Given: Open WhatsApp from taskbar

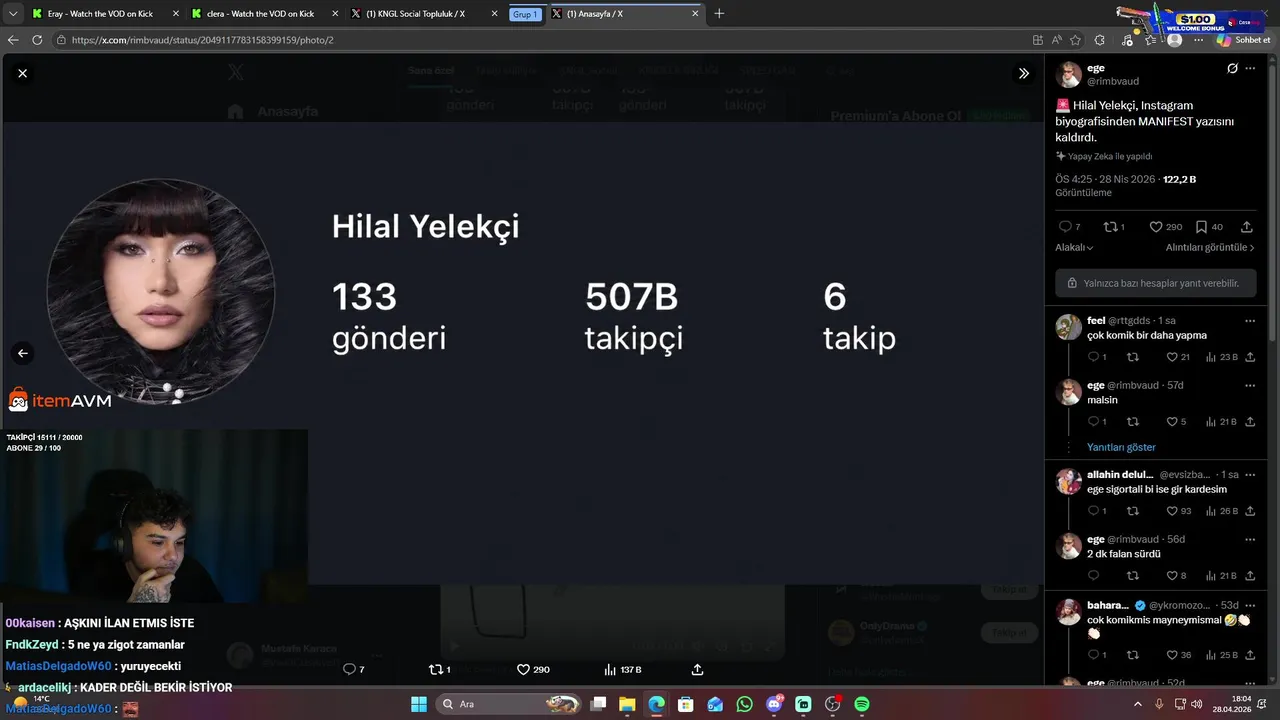Looking at the screenshot, I should (x=744, y=704).
